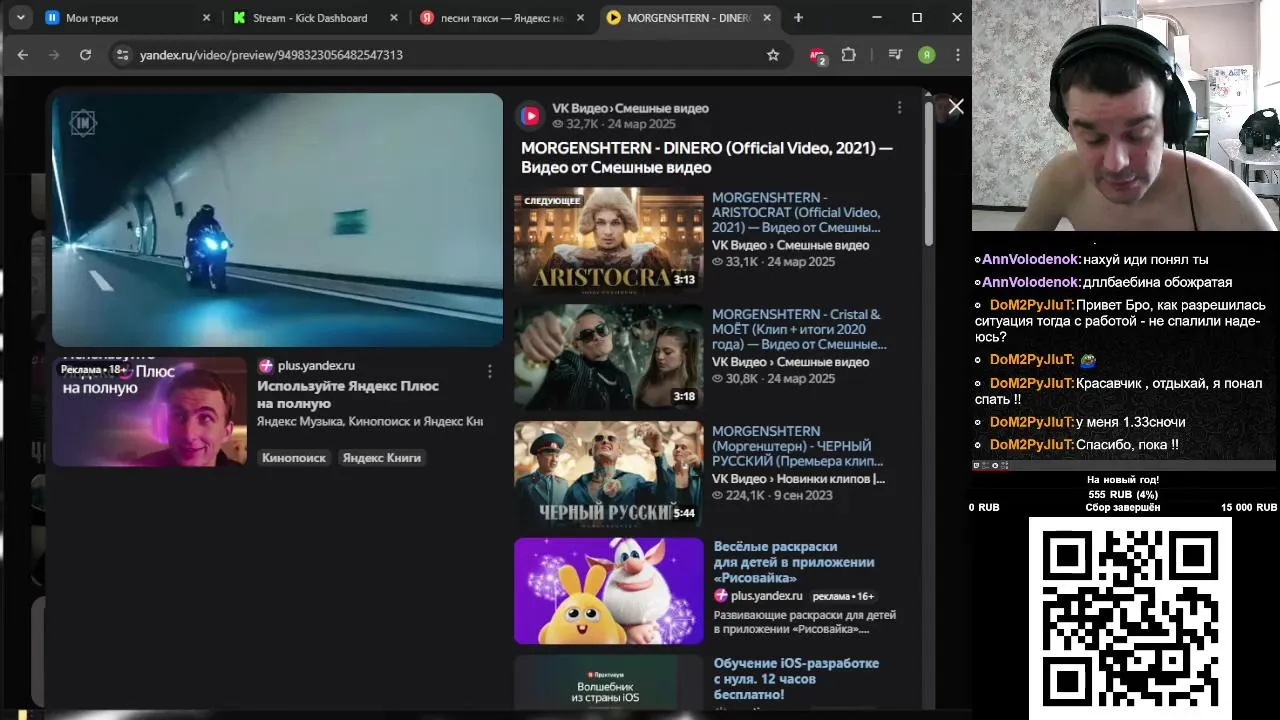Open the ad options three-dot menu

[489, 371]
